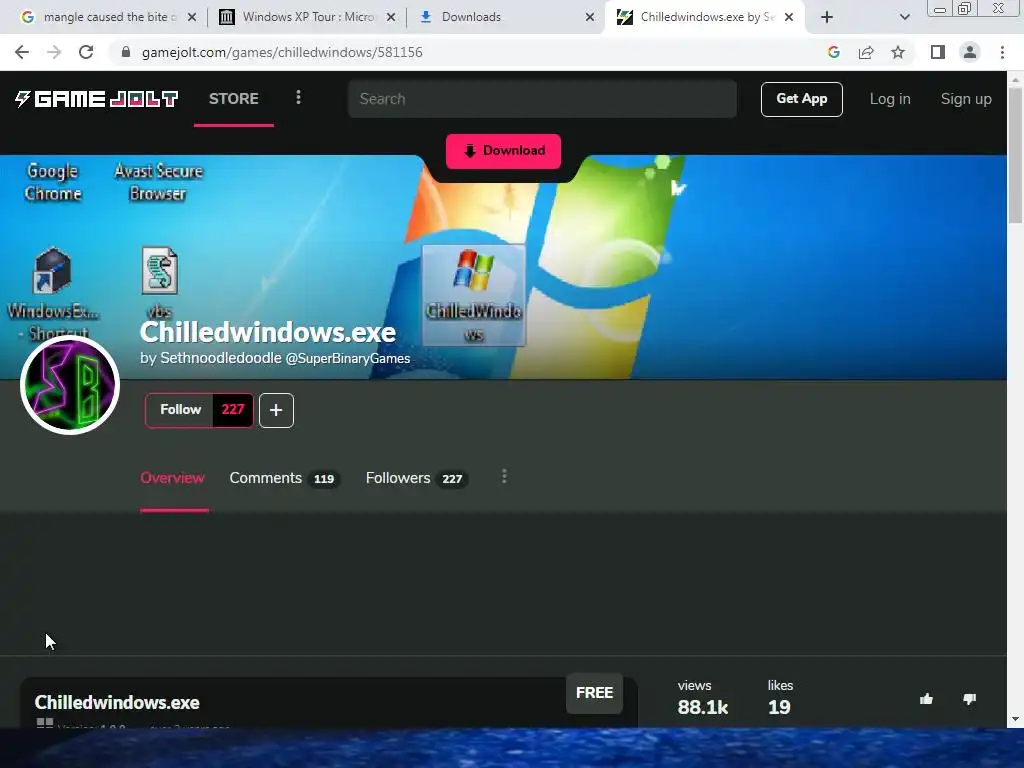Open the Log in link

pos(889,99)
